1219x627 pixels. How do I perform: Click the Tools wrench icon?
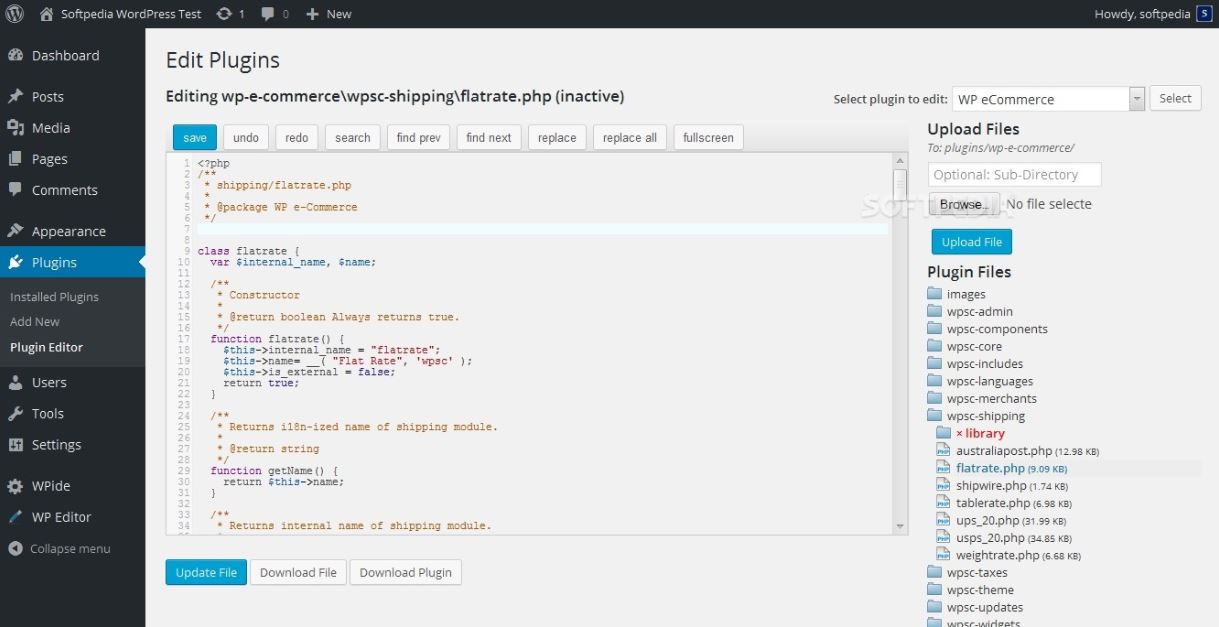[x=15, y=413]
